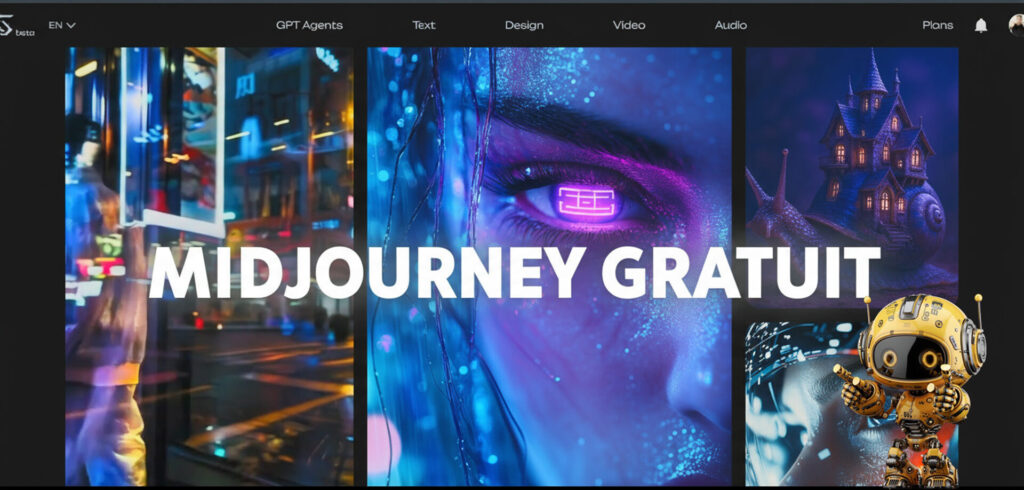Click the MIDJOURNEY GRATUIT title text
This screenshot has height=490, width=1024.
point(514,272)
